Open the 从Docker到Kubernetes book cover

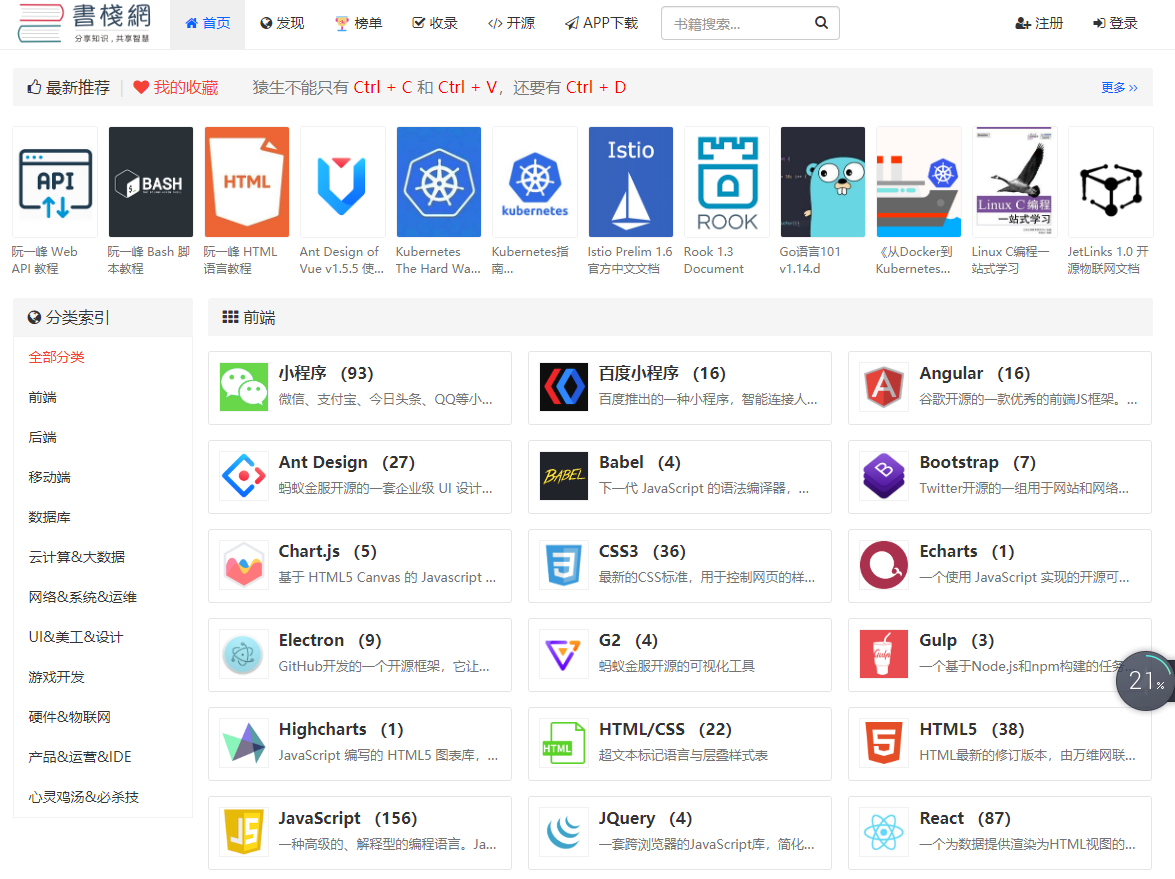point(919,182)
